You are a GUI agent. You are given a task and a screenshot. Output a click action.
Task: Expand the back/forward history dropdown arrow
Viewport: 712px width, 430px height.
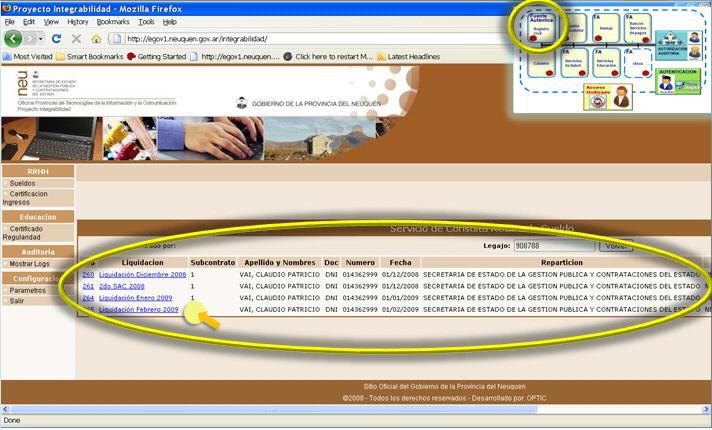(x=41, y=39)
